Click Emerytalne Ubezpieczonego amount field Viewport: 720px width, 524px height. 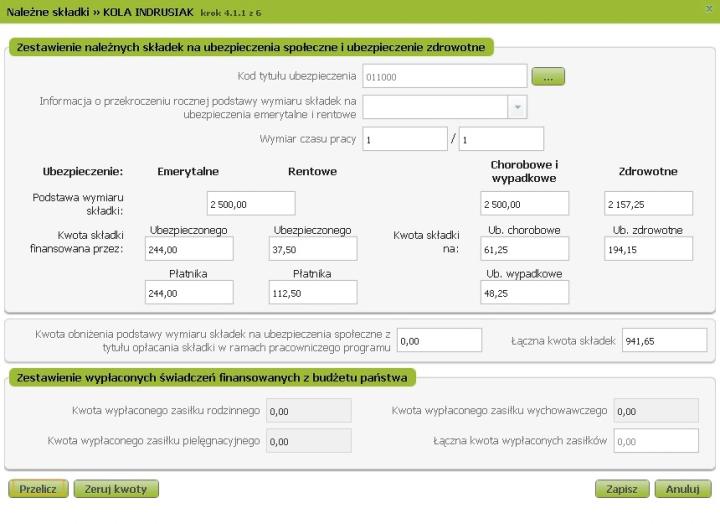pos(189,249)
